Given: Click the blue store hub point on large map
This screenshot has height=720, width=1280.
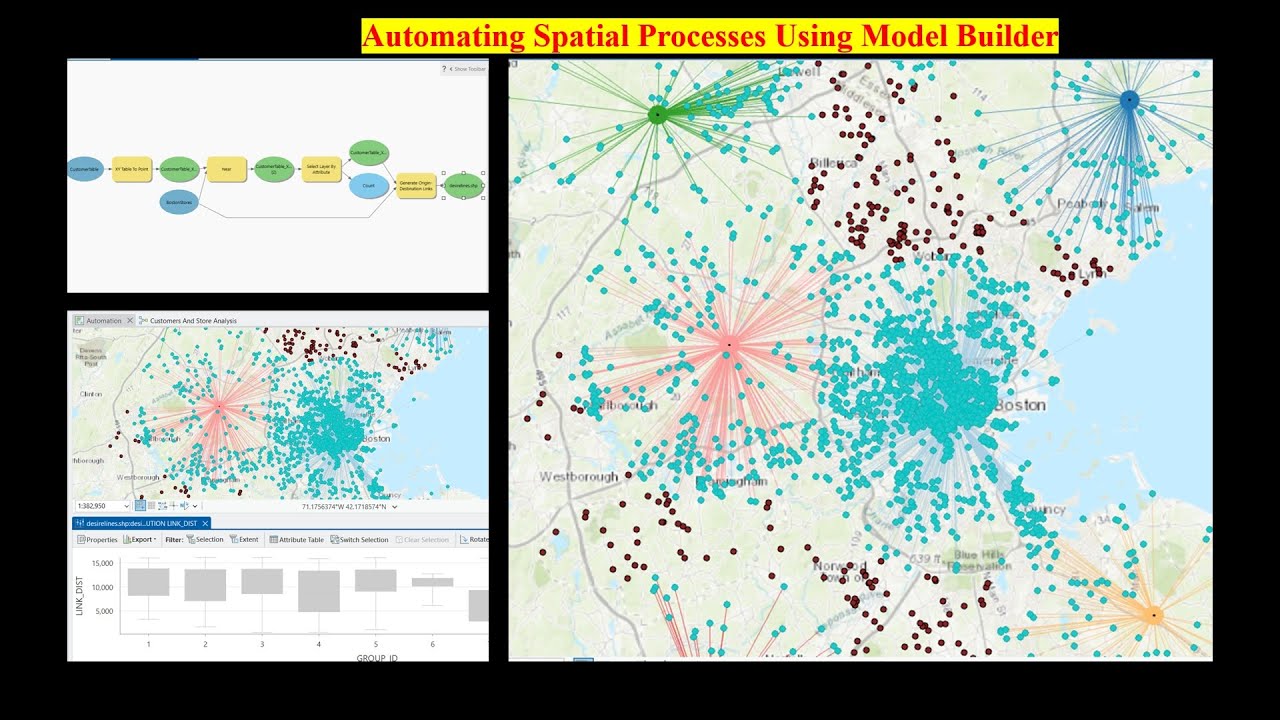Looking at the screenshot, I should 1129,99.
